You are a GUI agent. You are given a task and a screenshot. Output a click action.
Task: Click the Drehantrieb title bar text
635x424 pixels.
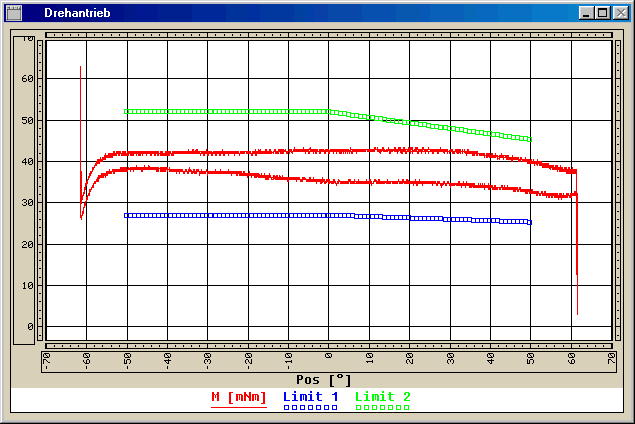tap(77, 13)
